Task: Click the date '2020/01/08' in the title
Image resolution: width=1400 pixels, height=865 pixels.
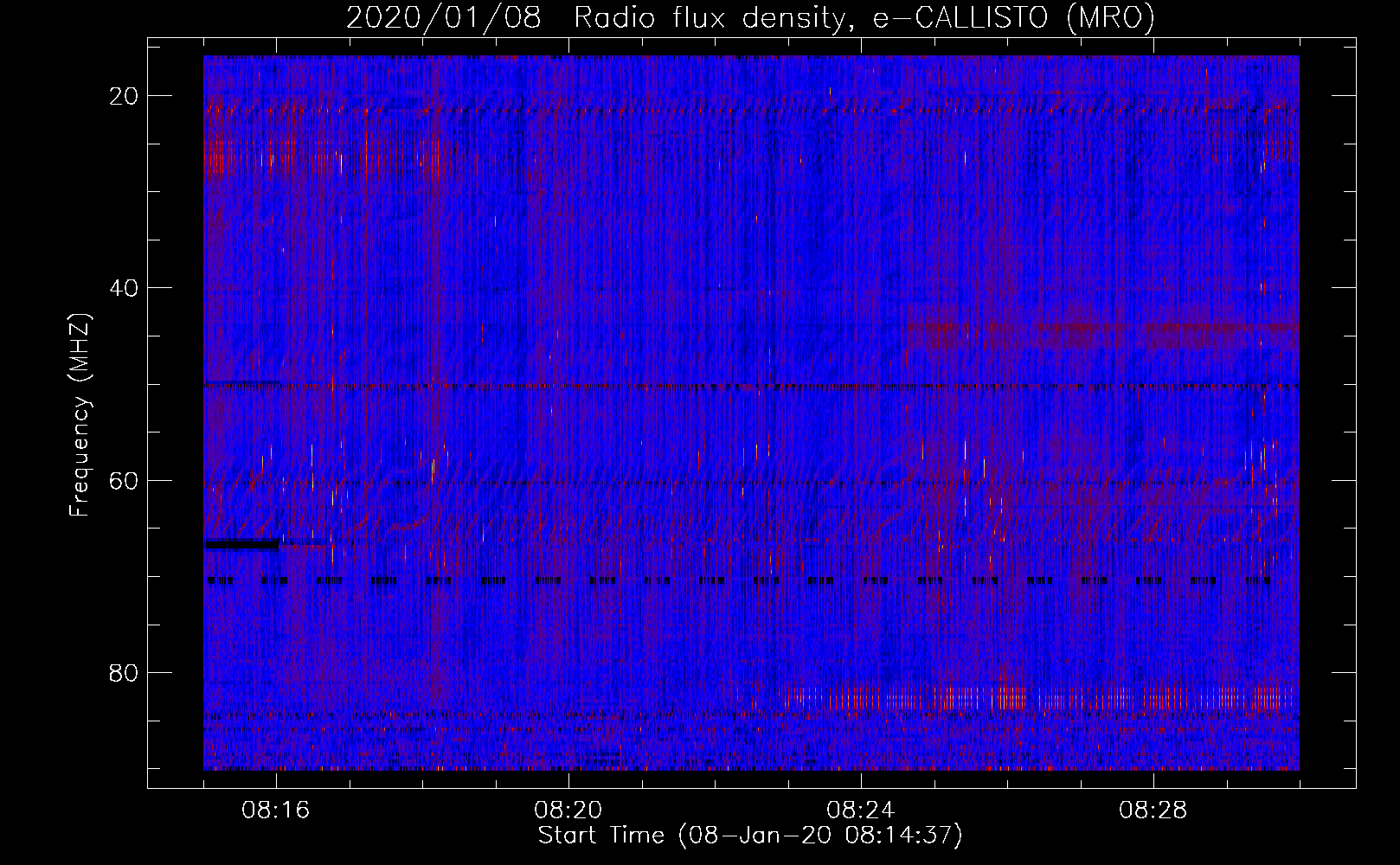Action: pos(444,17)
